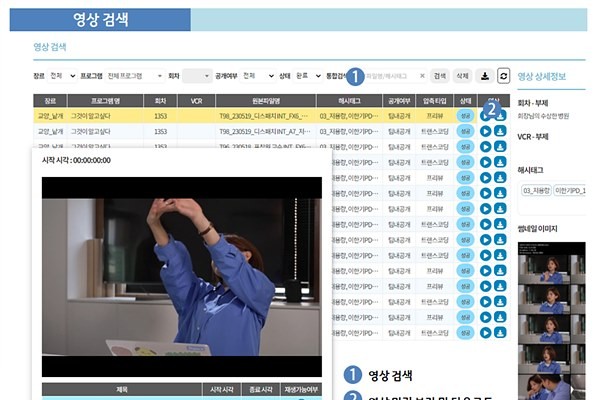Viewport: 600px width, 400px height.
Task: Select the highlighted T98_230519_디스패치INT_FX6 file name cell
Action: click(264, 116)
